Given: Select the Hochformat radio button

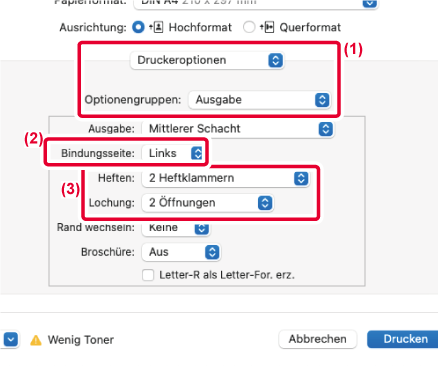Looking at the screenshot, I should tap(138, 27).
